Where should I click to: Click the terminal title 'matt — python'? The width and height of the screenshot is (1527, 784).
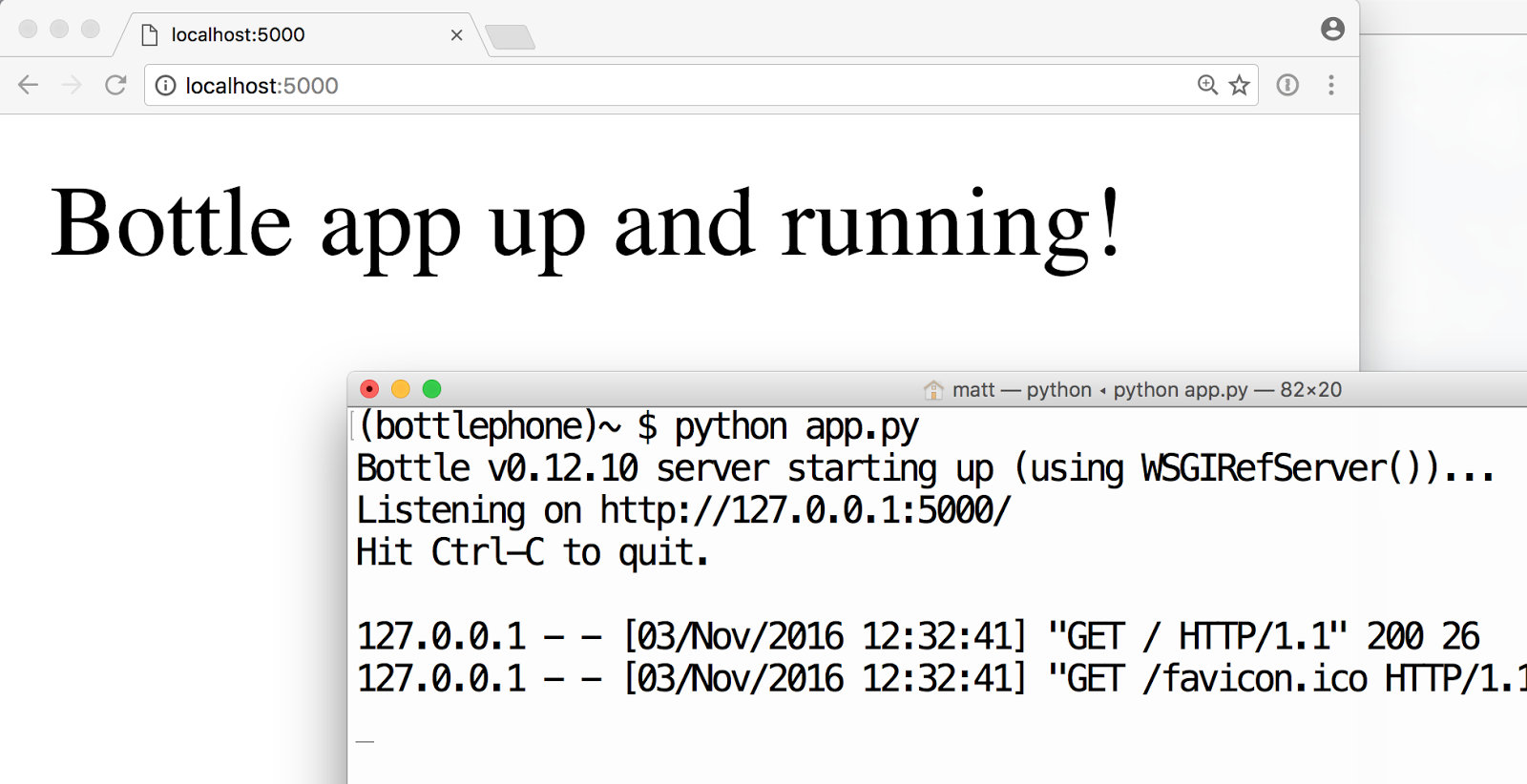pyautogui.click(x=1022, y=390)
